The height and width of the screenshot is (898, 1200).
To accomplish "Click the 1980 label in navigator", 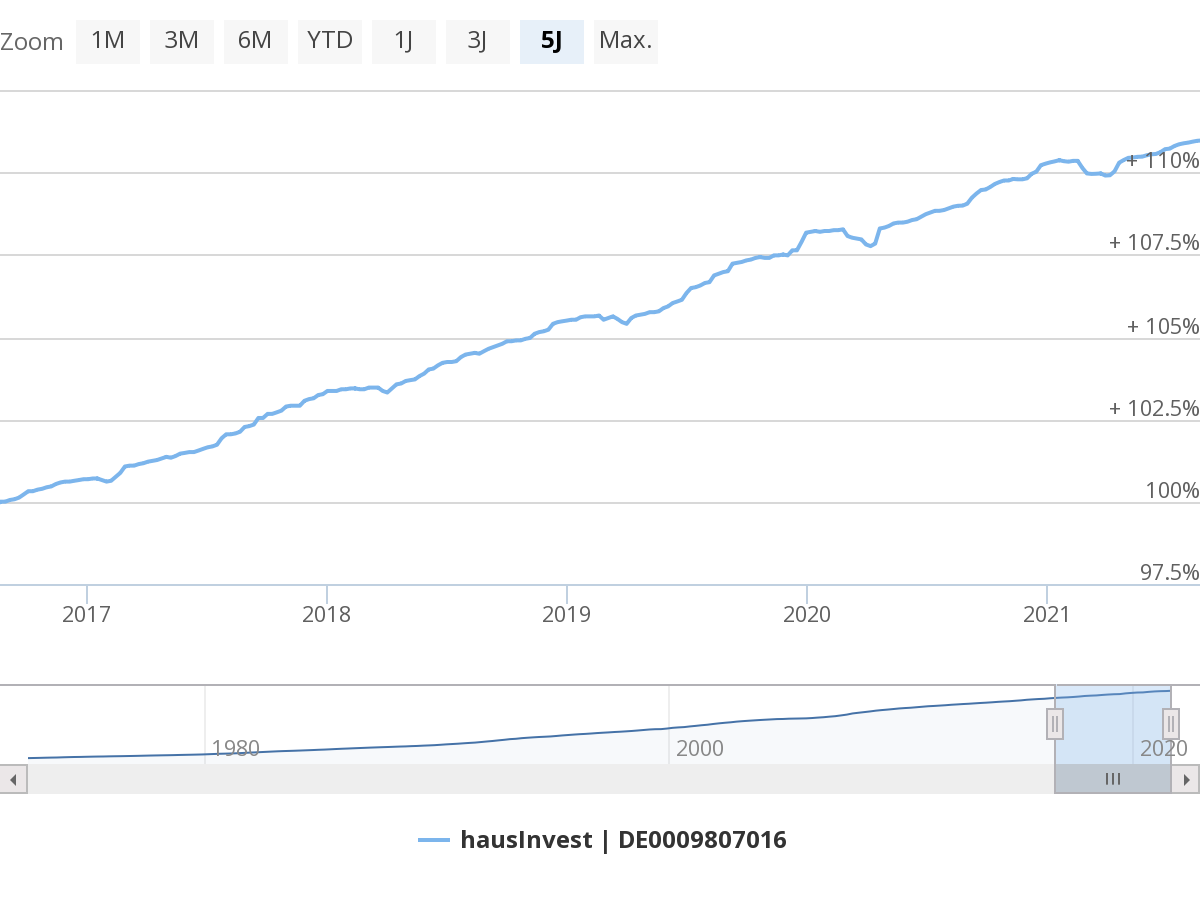I will [235, 748].
